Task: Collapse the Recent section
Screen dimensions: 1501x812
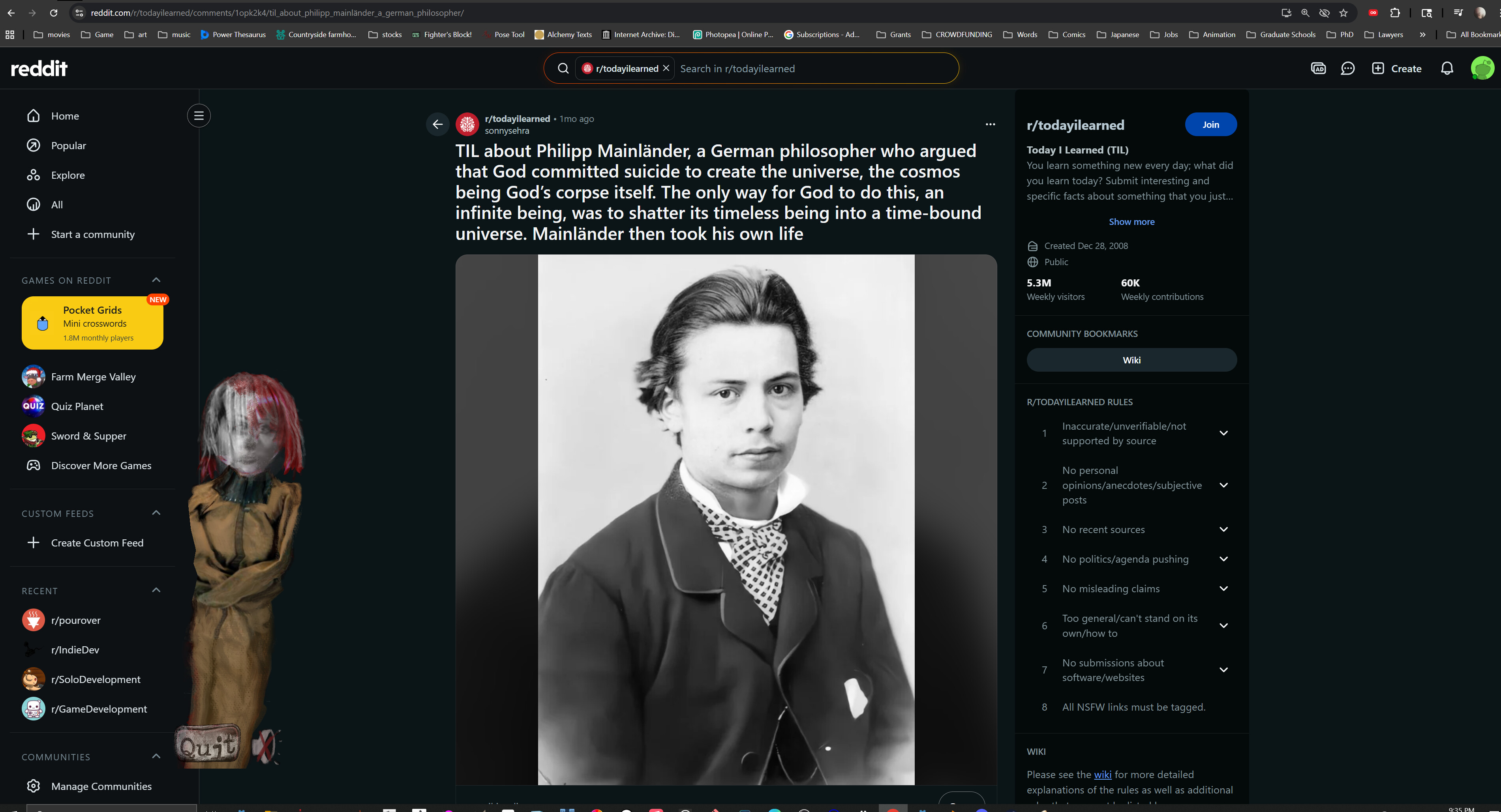Action: coord(156,591)
